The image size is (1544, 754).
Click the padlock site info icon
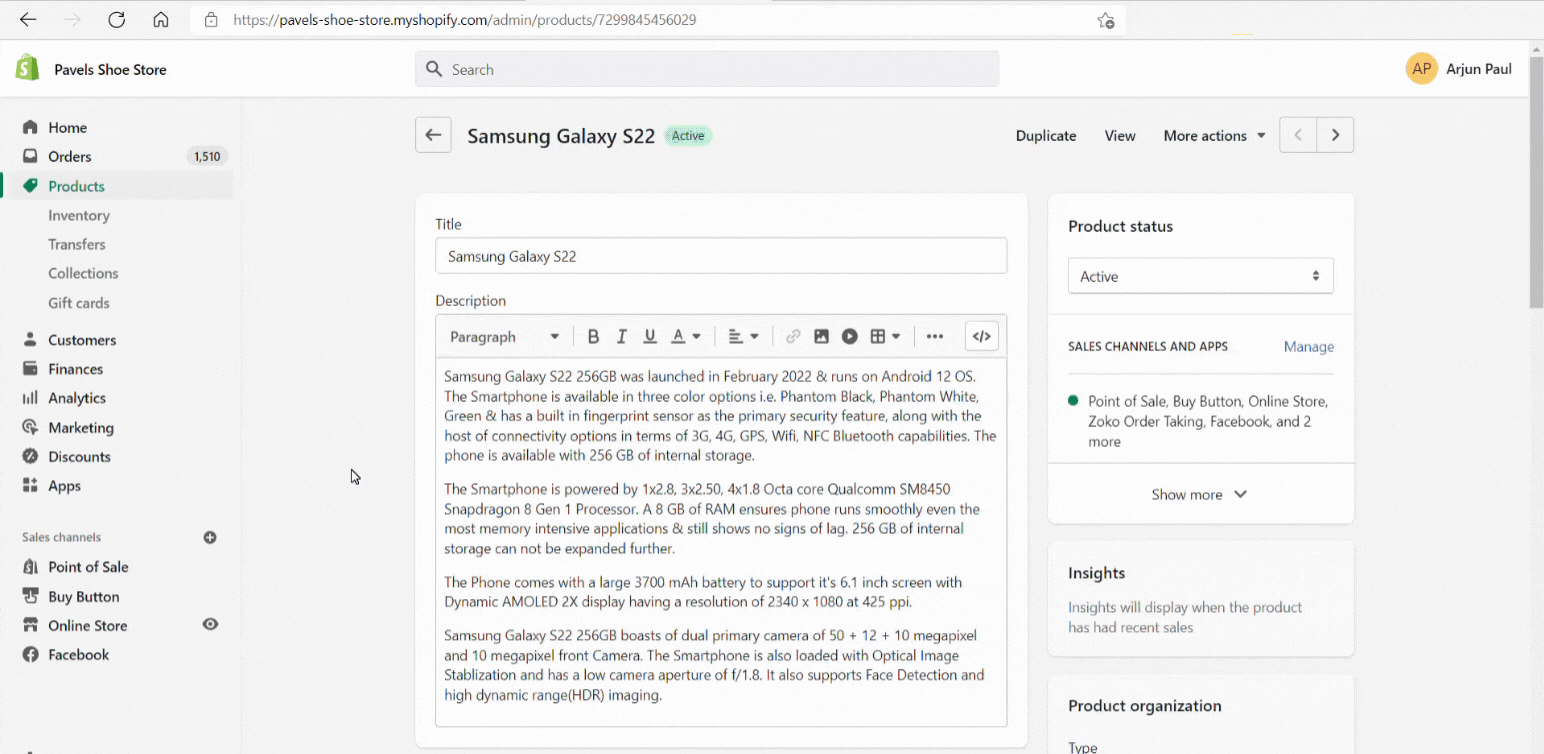210,20
